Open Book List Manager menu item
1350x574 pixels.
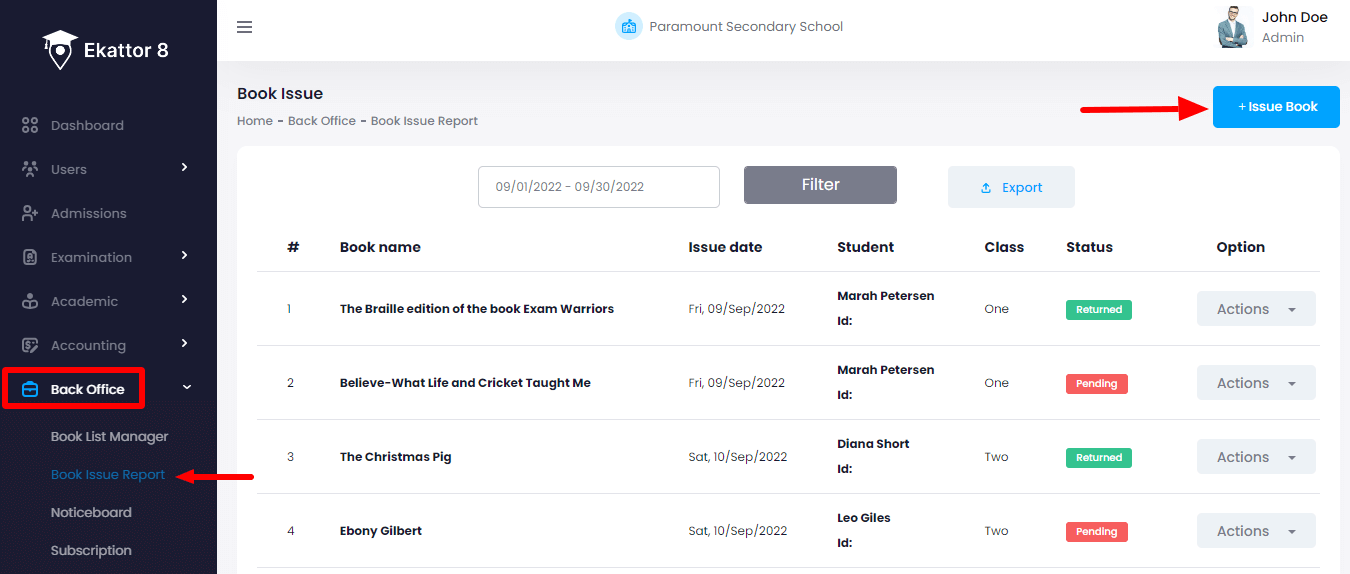click(x=109, y=437)
